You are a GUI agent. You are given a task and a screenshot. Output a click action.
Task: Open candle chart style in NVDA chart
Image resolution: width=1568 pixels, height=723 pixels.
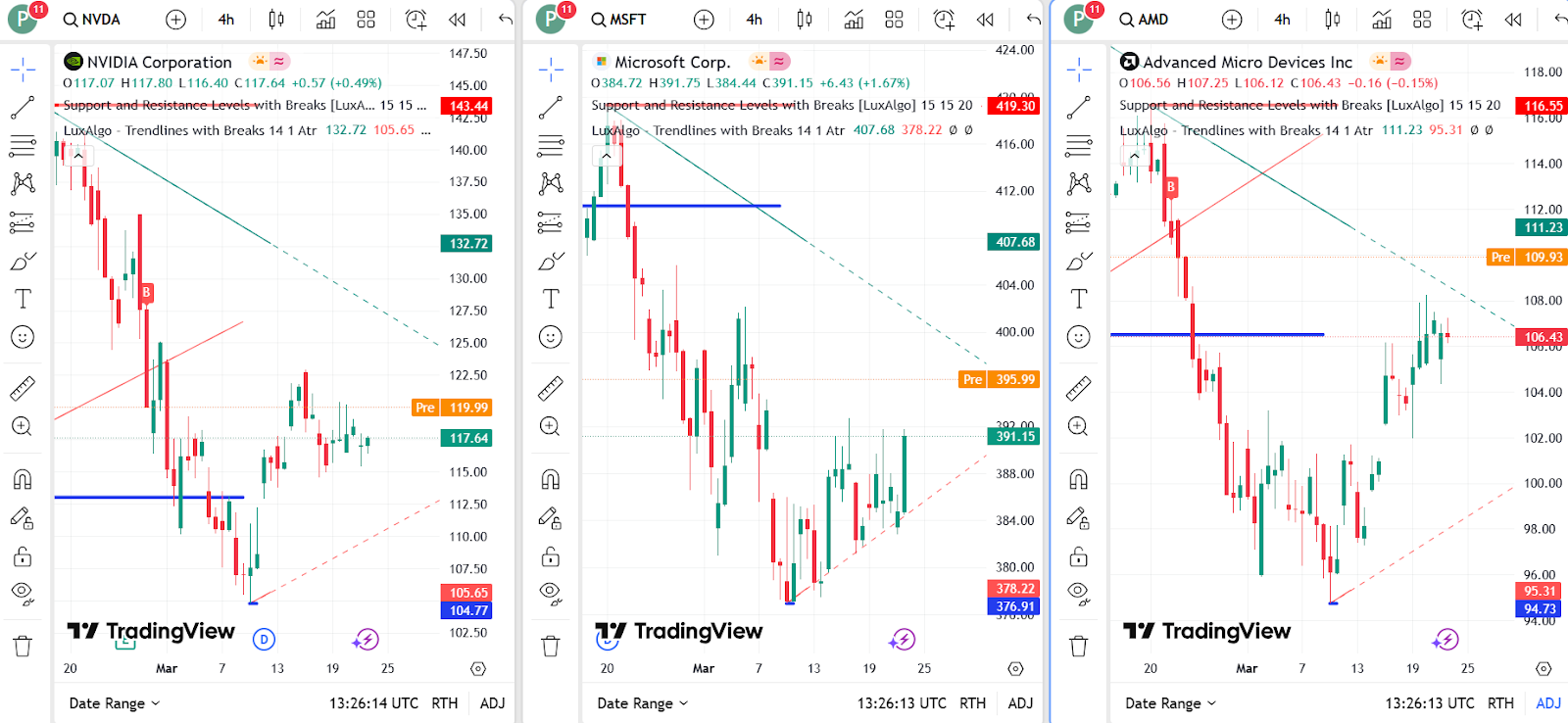click(276, 20)
